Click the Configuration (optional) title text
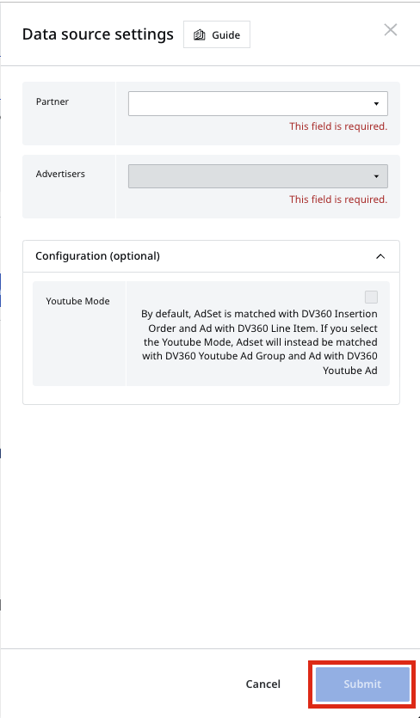Image resolution: width=420 pixels, height=718 pixels. (x=98, y=256)
